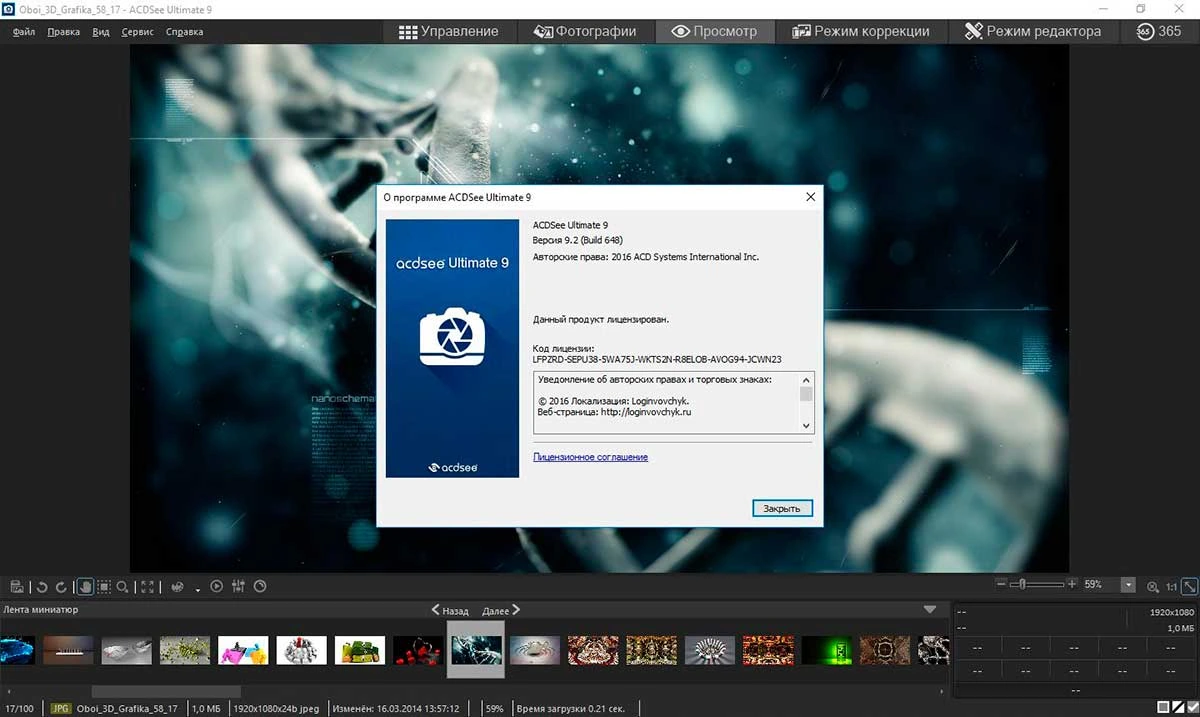This screenshot has width=1200, height=717.
Task: Click the 1920x1080x24b jpeg status text
Action: click(x=277, y=708)
